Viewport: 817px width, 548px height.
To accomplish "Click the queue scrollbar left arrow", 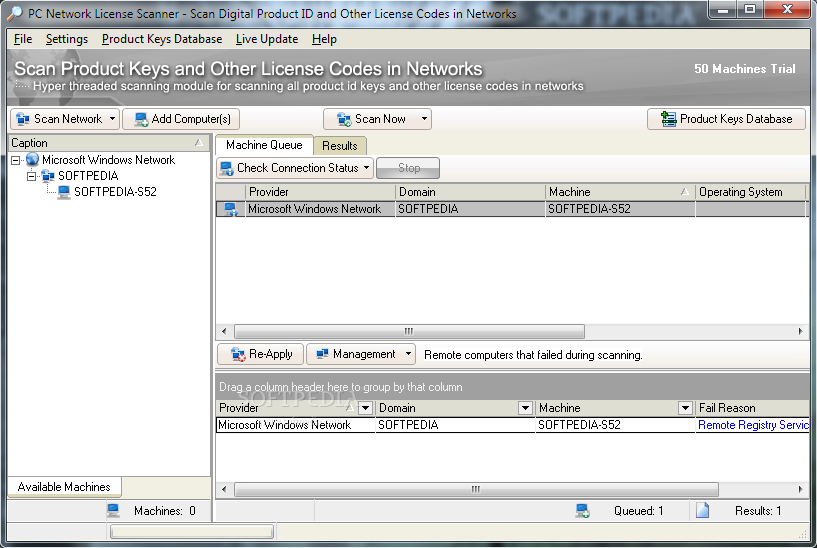I will (x=224, y=331).
